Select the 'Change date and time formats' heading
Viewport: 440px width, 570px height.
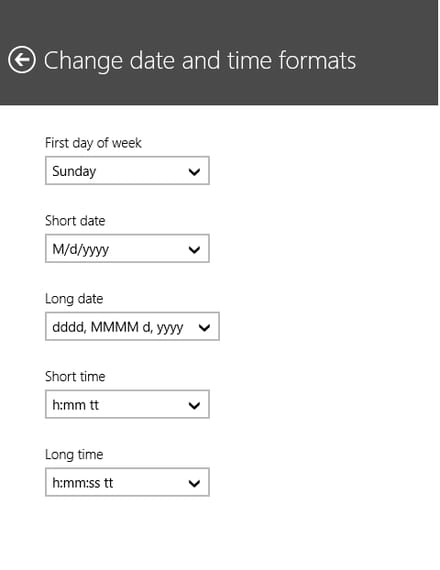click(200, 61)
